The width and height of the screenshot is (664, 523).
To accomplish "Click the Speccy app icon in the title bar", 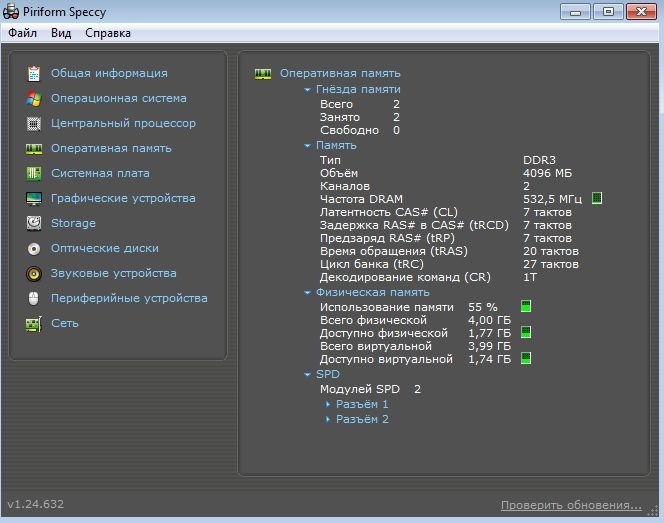I will coord(11,12).
